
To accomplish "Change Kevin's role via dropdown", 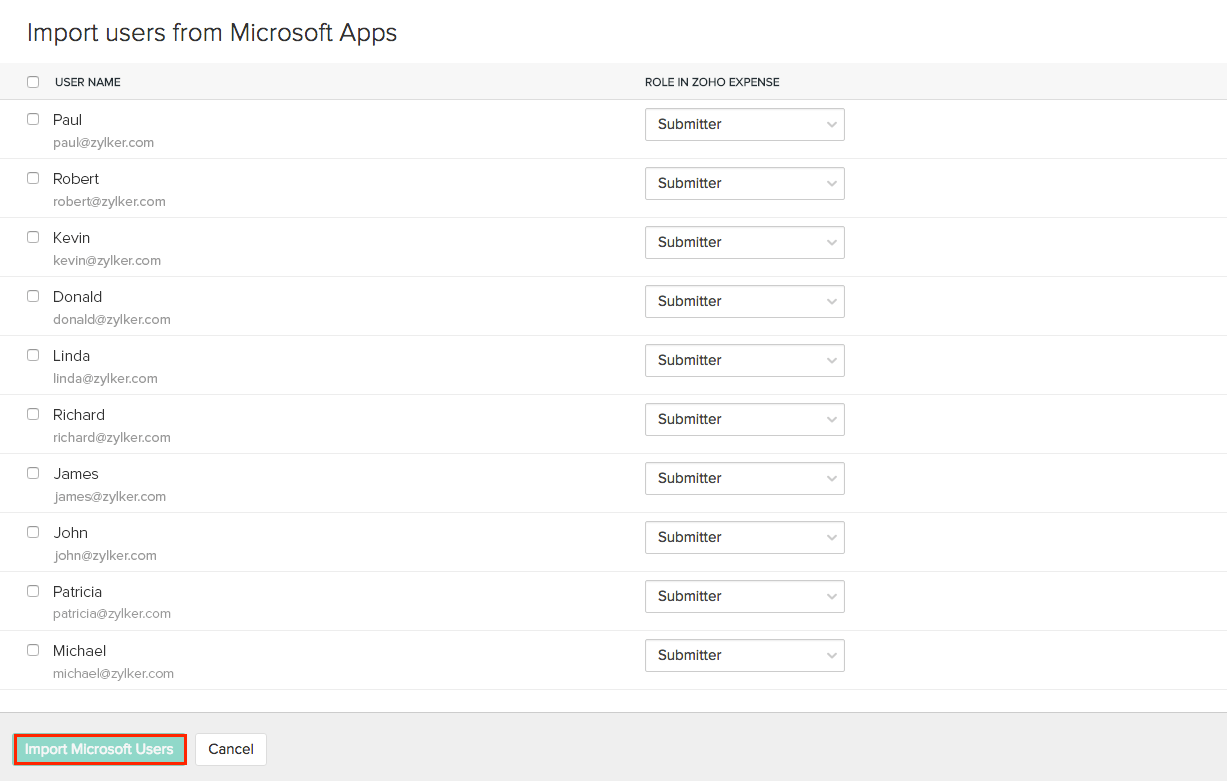I will pyautogui.click(x=744, y=243).
